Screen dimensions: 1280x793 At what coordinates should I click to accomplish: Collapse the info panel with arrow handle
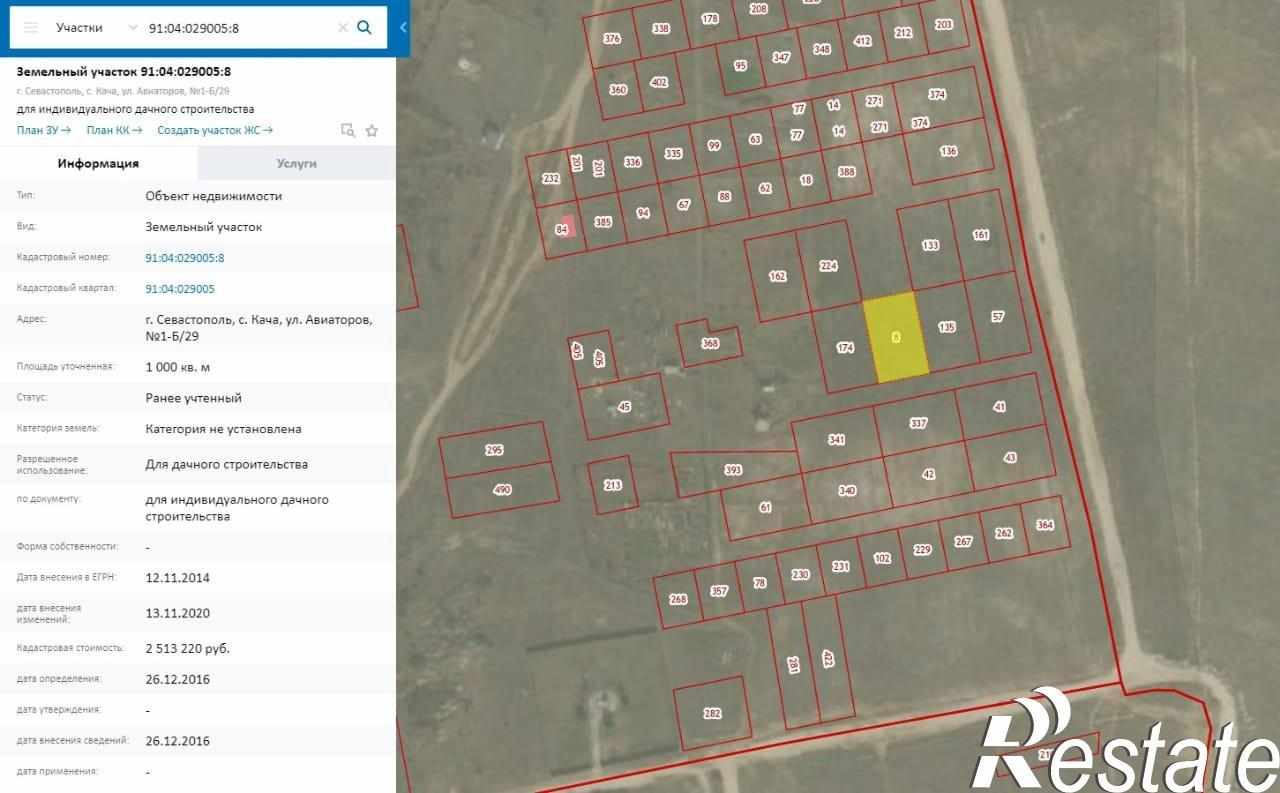[403, 27]
